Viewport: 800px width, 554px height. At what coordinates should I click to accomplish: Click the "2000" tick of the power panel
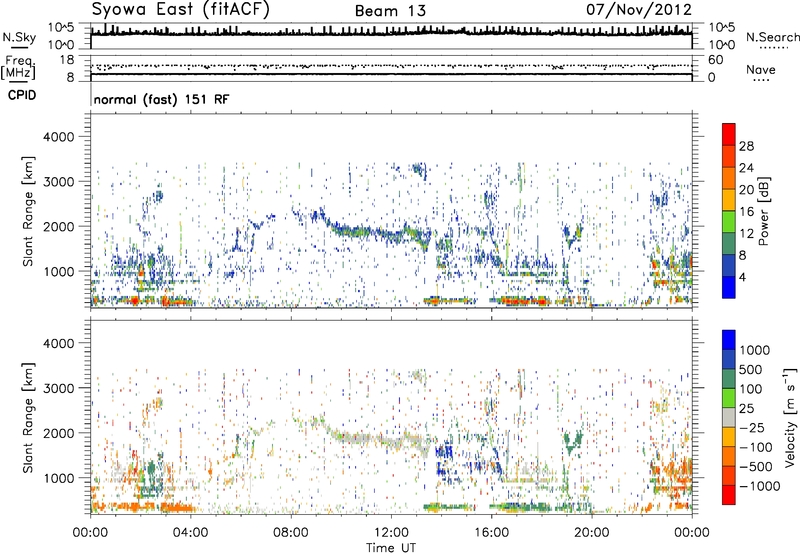(x=59, y=226)
